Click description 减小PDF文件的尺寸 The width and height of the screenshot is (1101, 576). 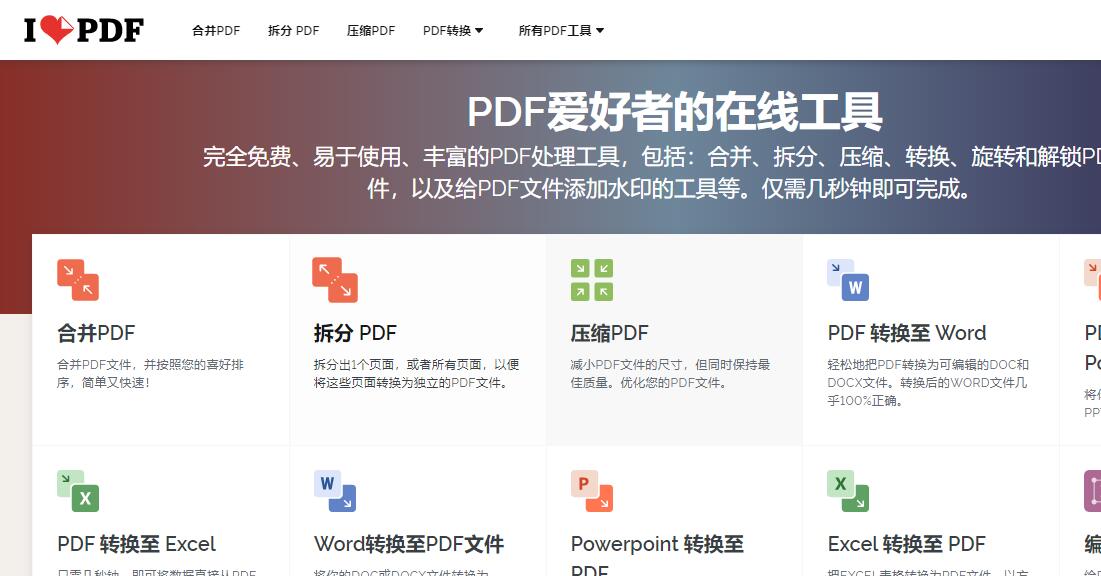(x=671, y=374)
